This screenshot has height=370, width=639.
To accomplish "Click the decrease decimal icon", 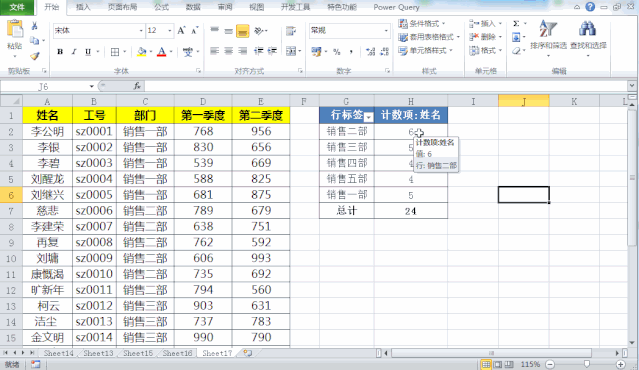I will [x=384, y=52].
